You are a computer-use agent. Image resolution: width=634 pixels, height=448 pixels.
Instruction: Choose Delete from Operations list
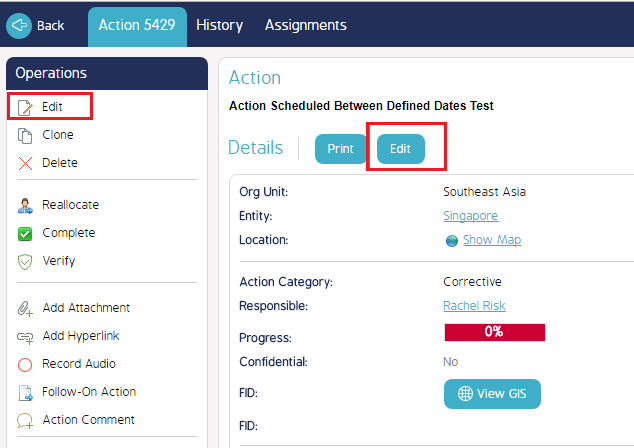[60, 163]
